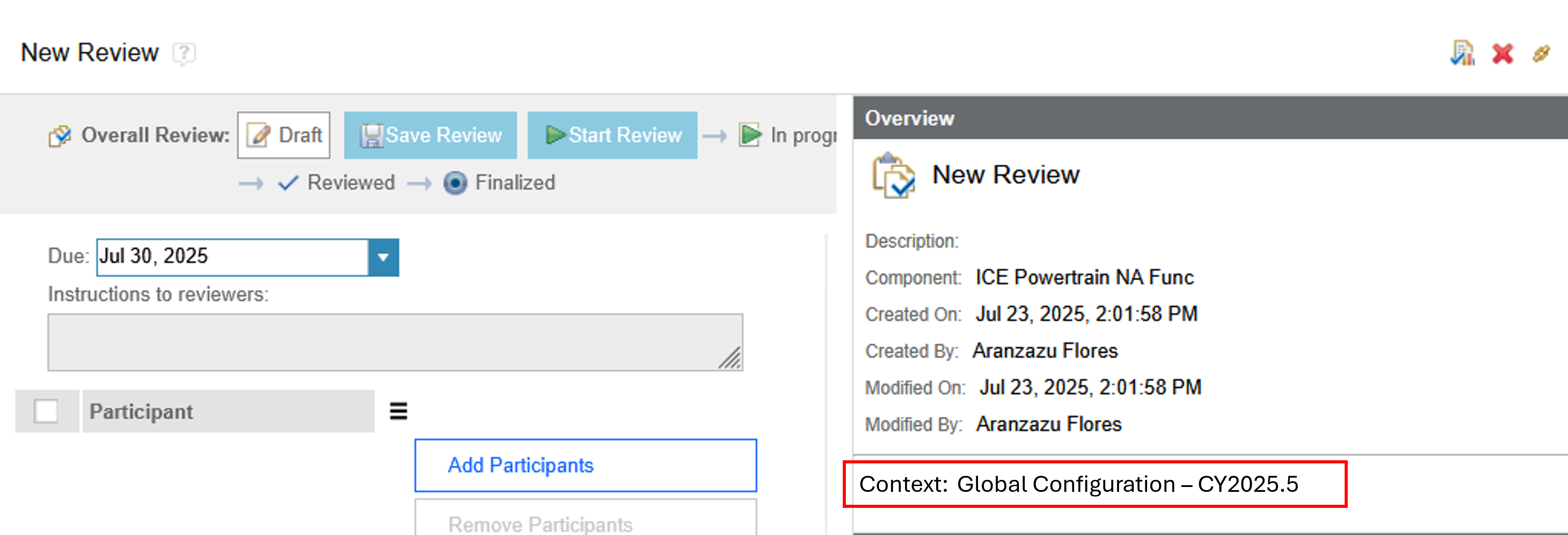
Task: Click the Overall Review clipboard icon
Action: click(x=60, y=136)
